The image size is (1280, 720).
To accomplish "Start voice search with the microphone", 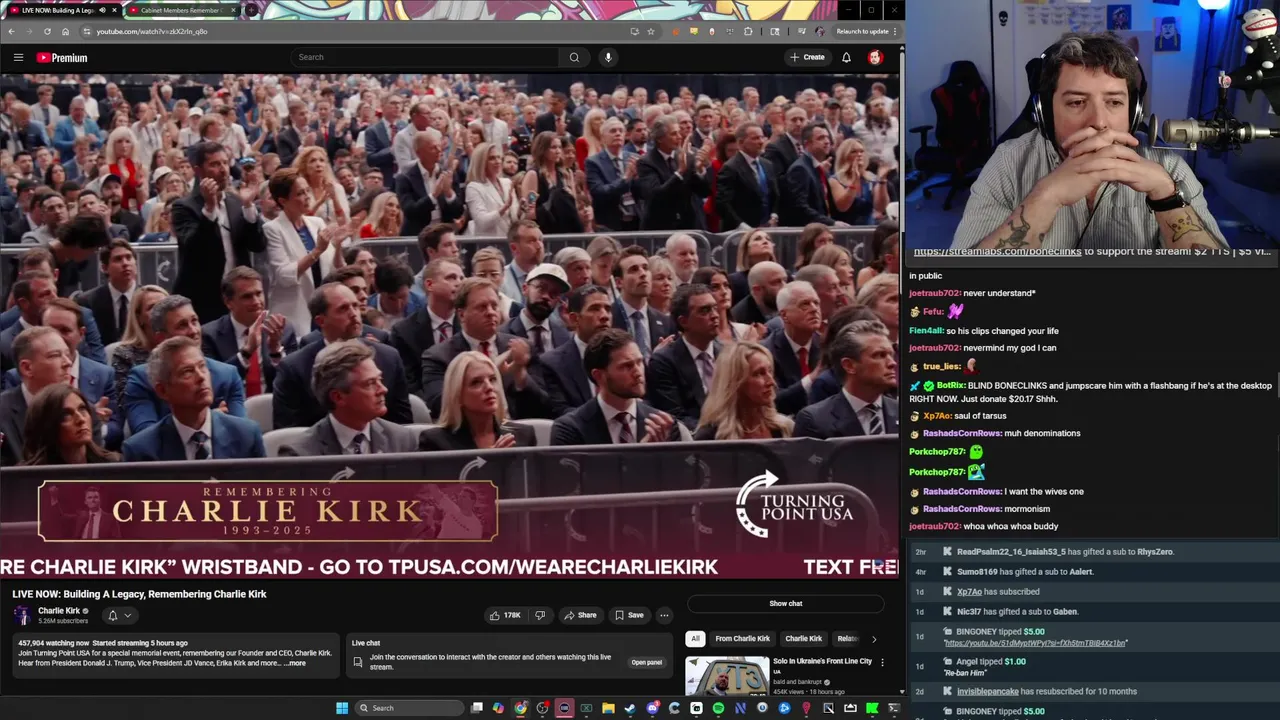I will [x=608, y=57].
